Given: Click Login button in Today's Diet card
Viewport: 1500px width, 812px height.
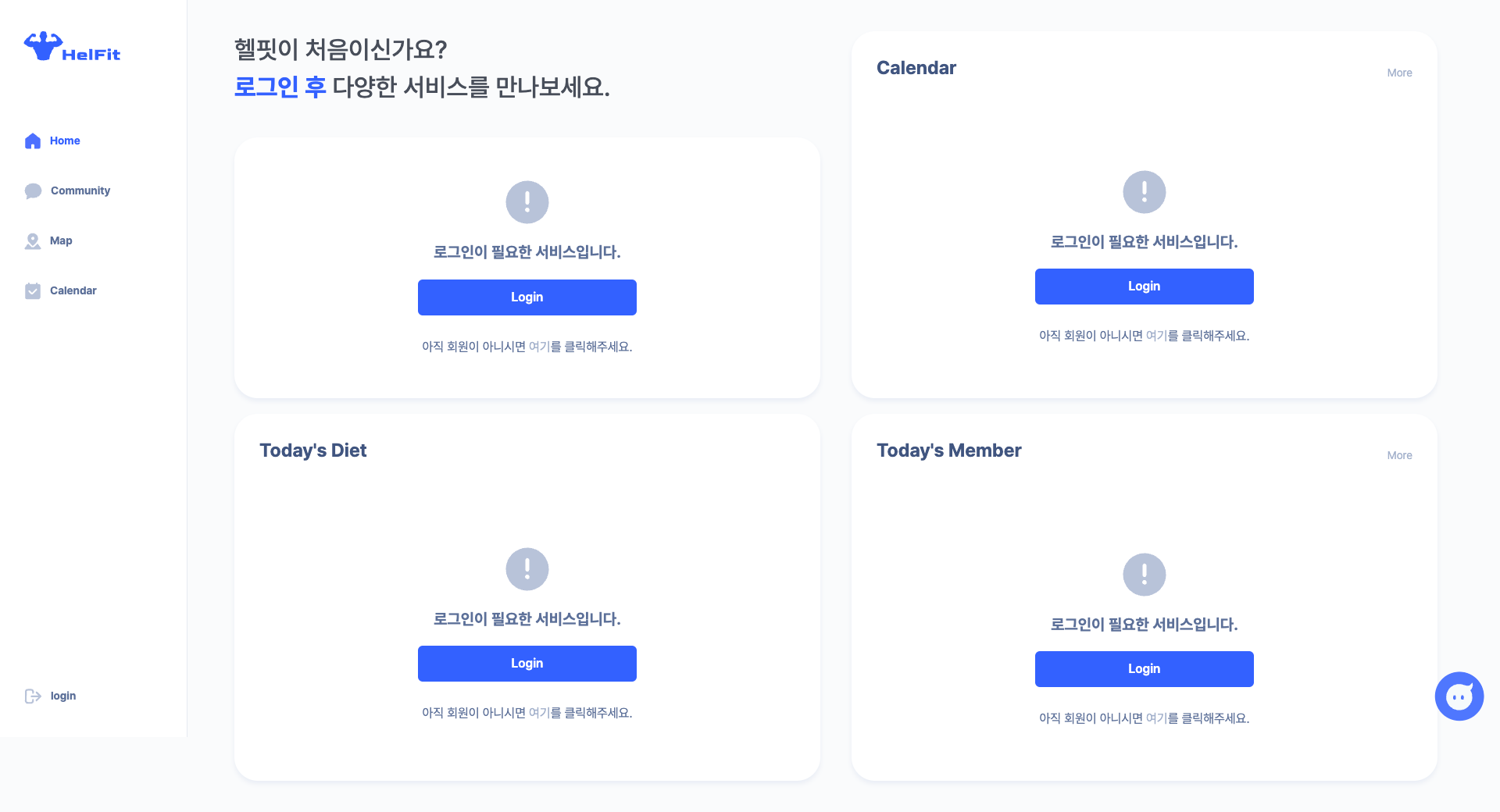Looking at the screenshot, I should coord(527,664).
